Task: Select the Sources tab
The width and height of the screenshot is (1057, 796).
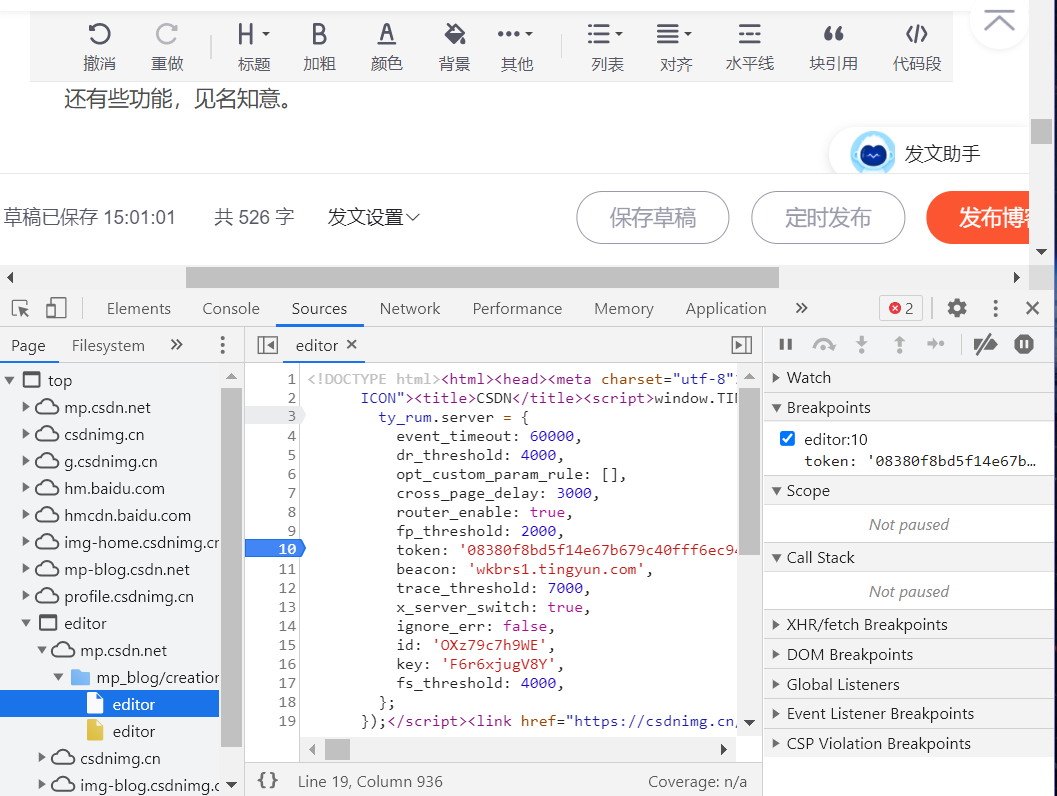Action: (319, 309)
